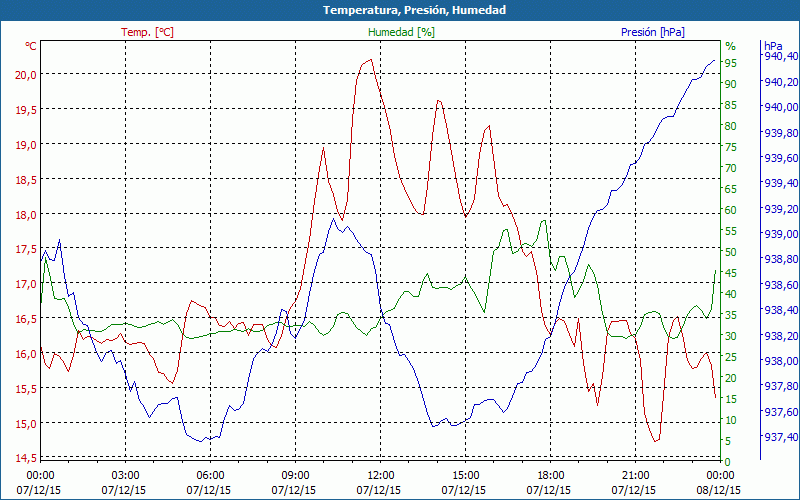800x500 pixels.
Task: Click the time axis label '12:00'
Action: coord(381,476)
